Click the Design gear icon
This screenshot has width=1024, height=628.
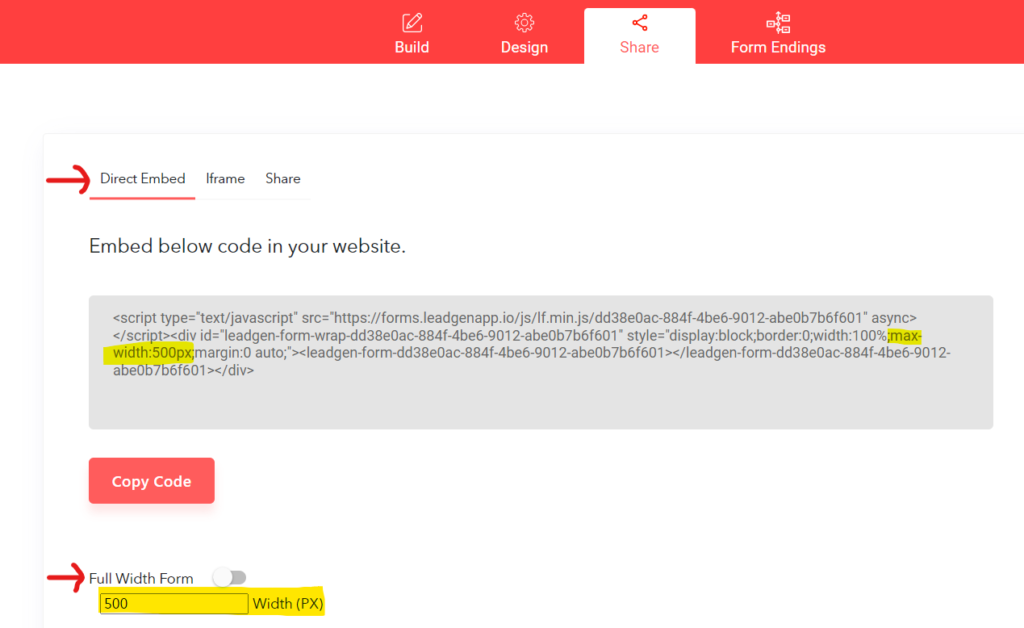click(524, 23)
